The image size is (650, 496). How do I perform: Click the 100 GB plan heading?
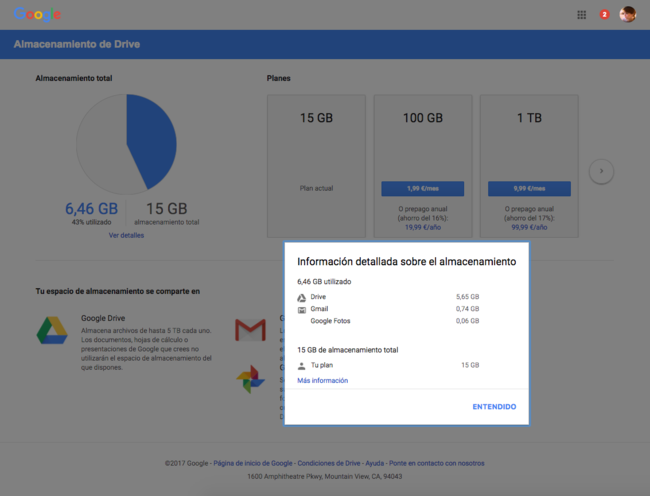(423, 118)
